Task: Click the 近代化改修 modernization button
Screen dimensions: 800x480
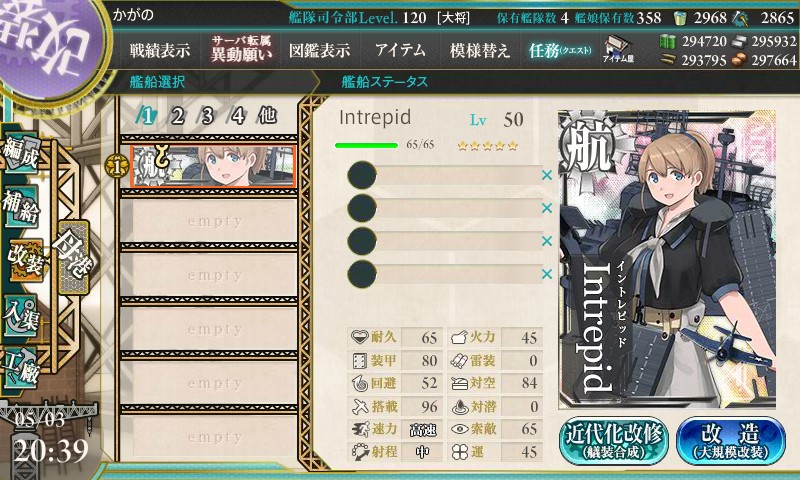Action: [614, 441]
